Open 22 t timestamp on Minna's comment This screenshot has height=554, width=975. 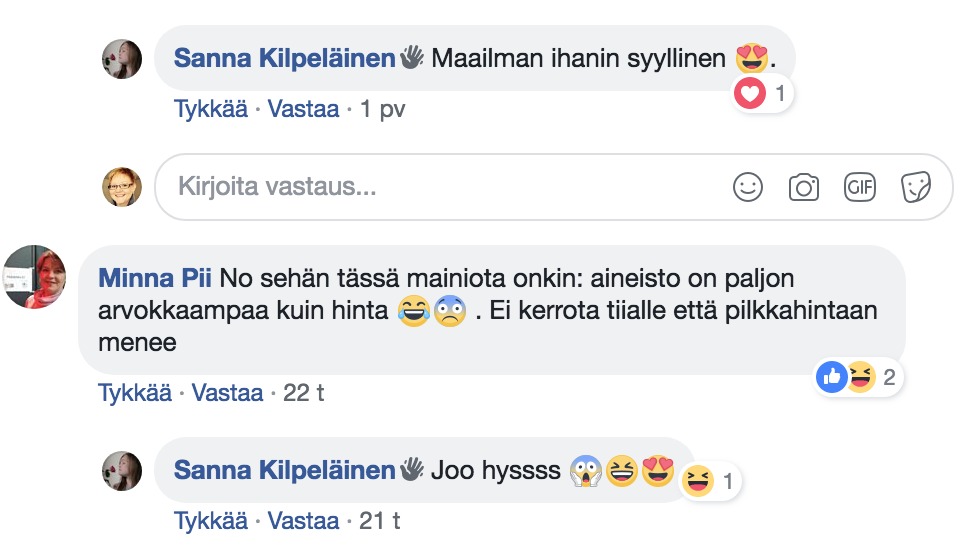[x=303, y=393]
